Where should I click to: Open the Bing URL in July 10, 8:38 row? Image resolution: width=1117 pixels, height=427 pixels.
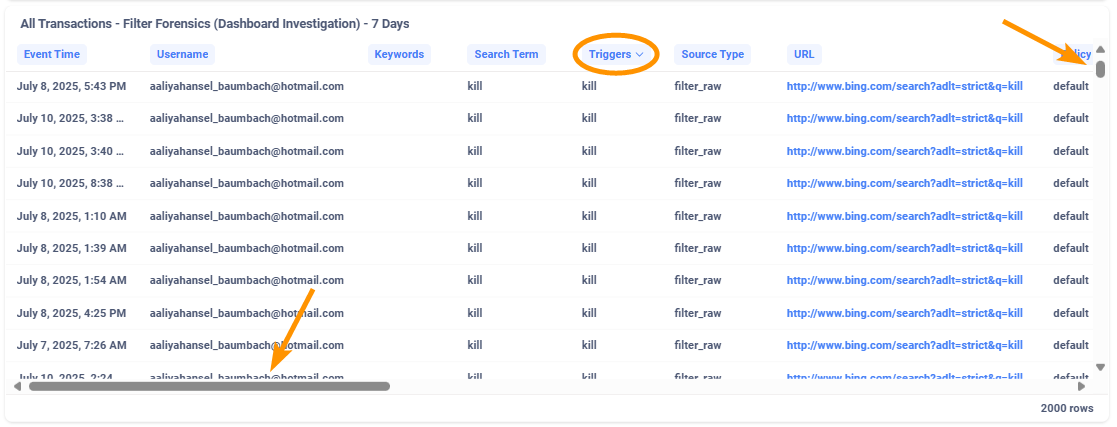pyautogui.click(x=905, y=183)
